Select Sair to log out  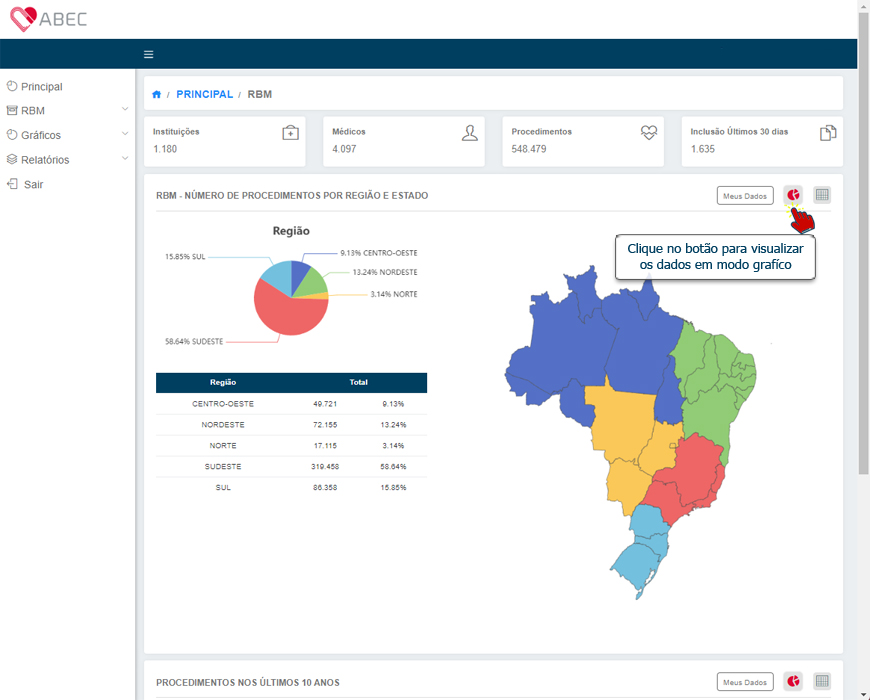point(33,184)
